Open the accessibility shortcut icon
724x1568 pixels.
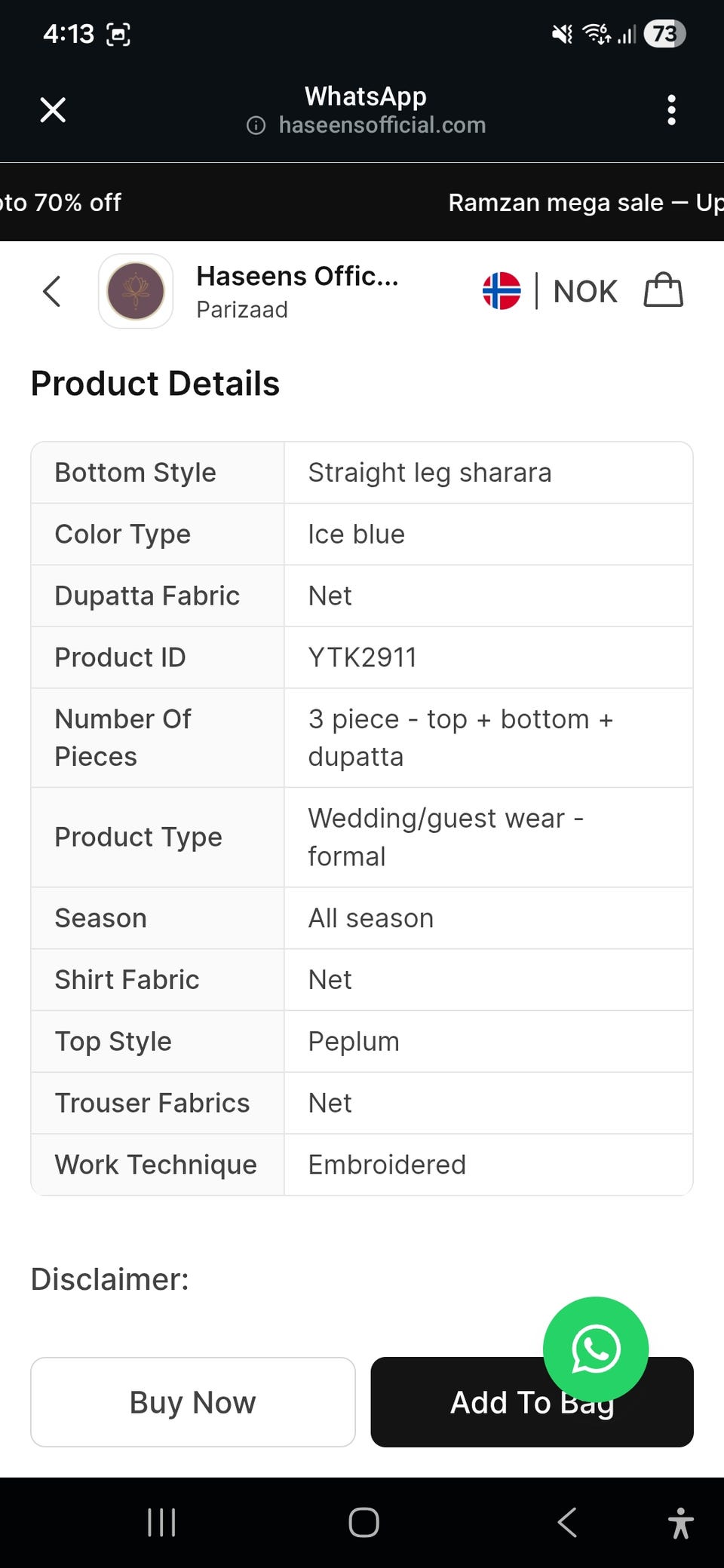click(680, 1523)
